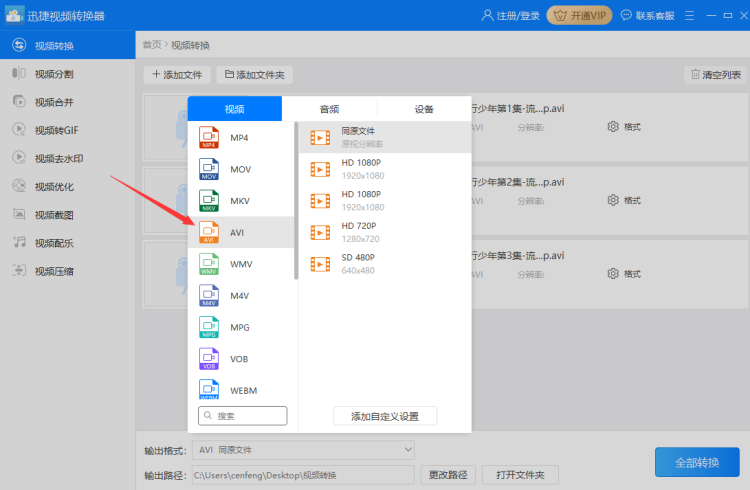This screenshot has height=490, width=750.
Task: Click the 输出路径 path field
Action: point(303,475)
